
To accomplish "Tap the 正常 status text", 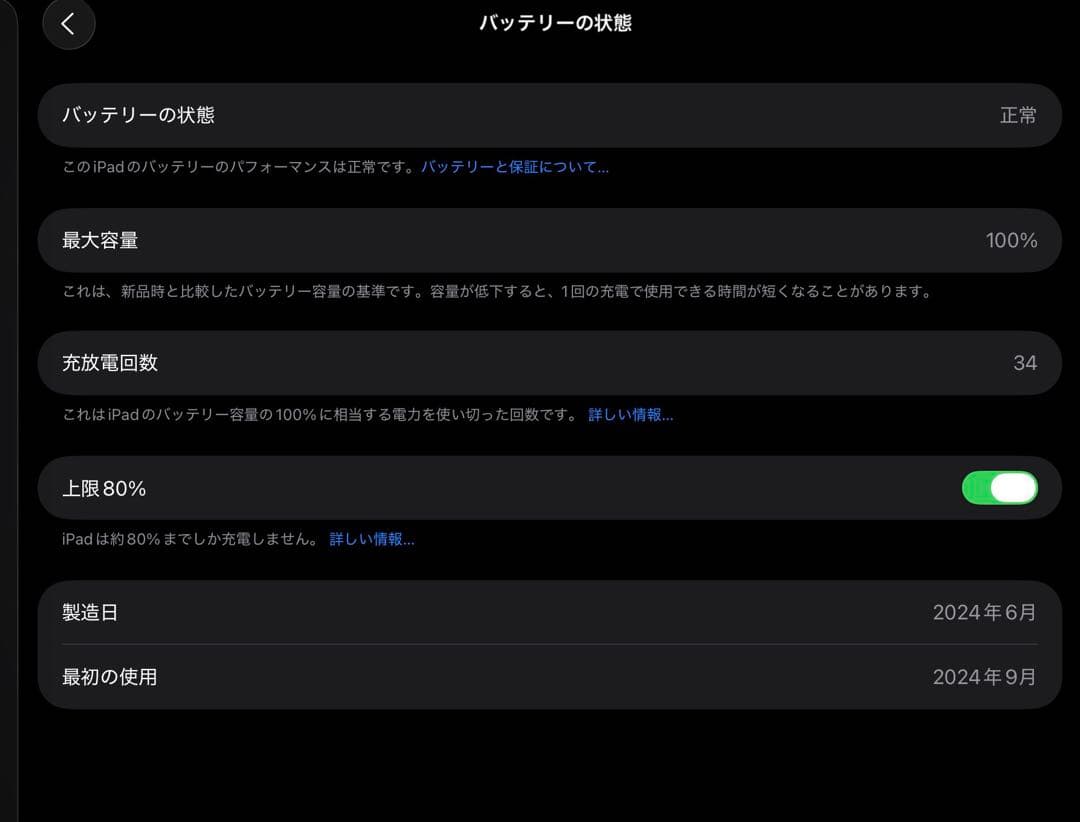I will (x=1019, y=115).
